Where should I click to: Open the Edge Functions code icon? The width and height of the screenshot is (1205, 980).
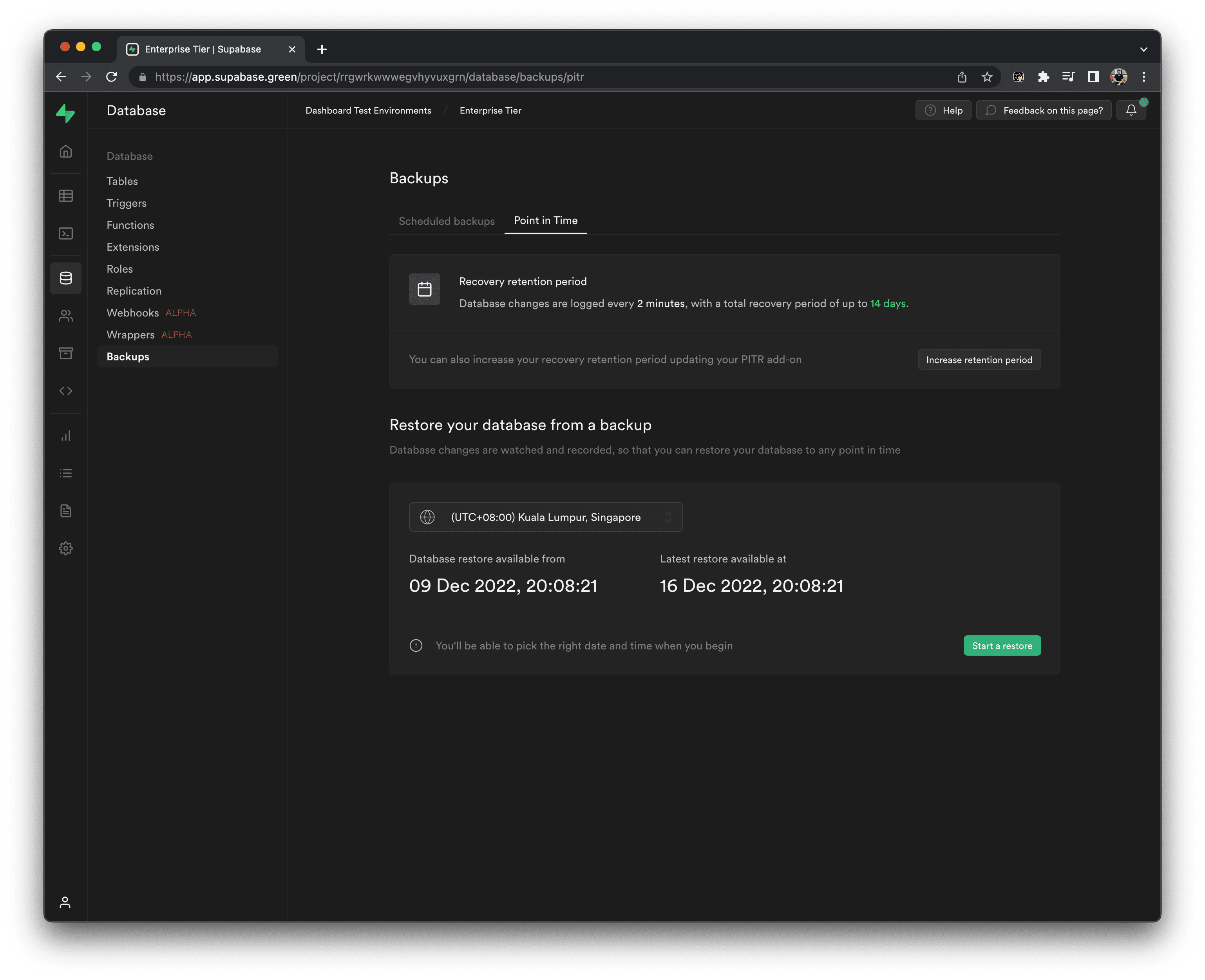(x=65, y=391)
